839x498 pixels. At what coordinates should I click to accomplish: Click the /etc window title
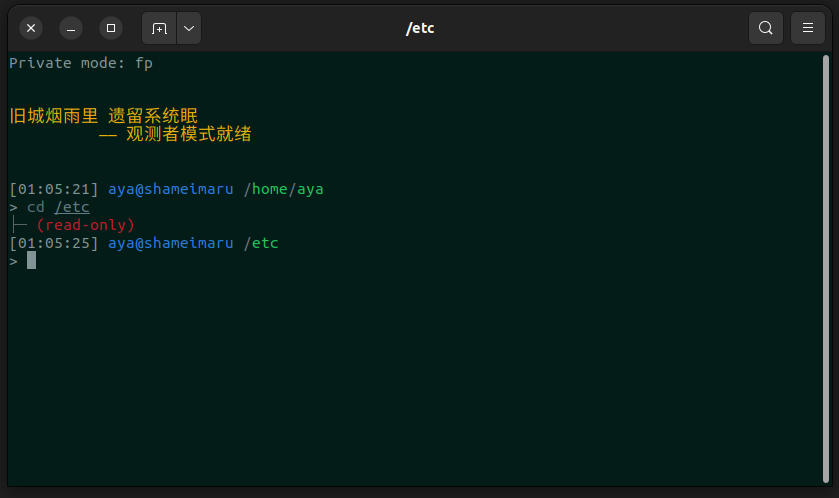tap(419, 28)
